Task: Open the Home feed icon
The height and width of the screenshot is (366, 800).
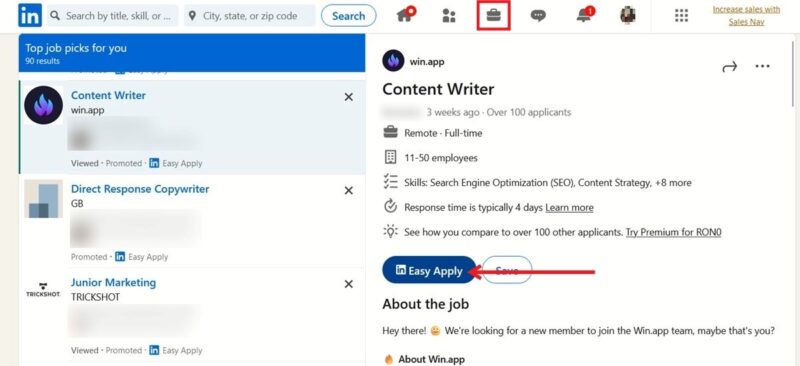Action: pyautogui.click(x=406, y=15)
